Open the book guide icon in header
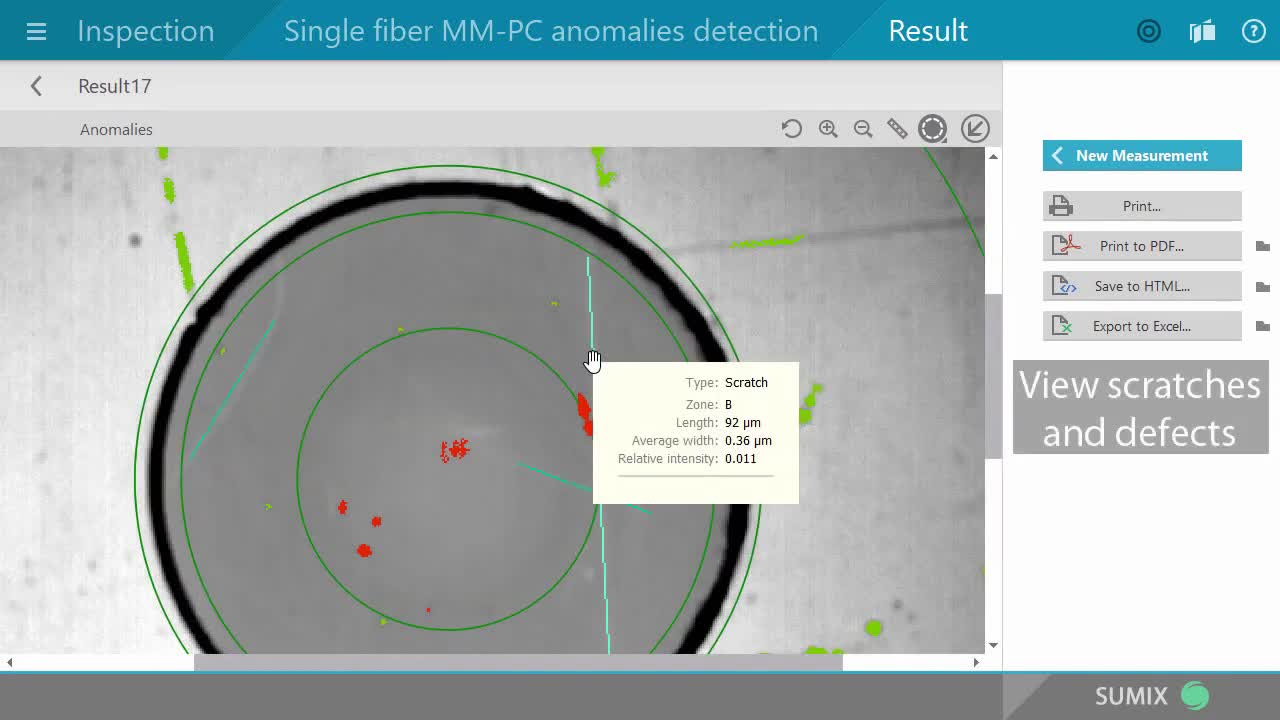Image resolution: width=1280 pixels, height=720 pixels. pos(1202,31)
